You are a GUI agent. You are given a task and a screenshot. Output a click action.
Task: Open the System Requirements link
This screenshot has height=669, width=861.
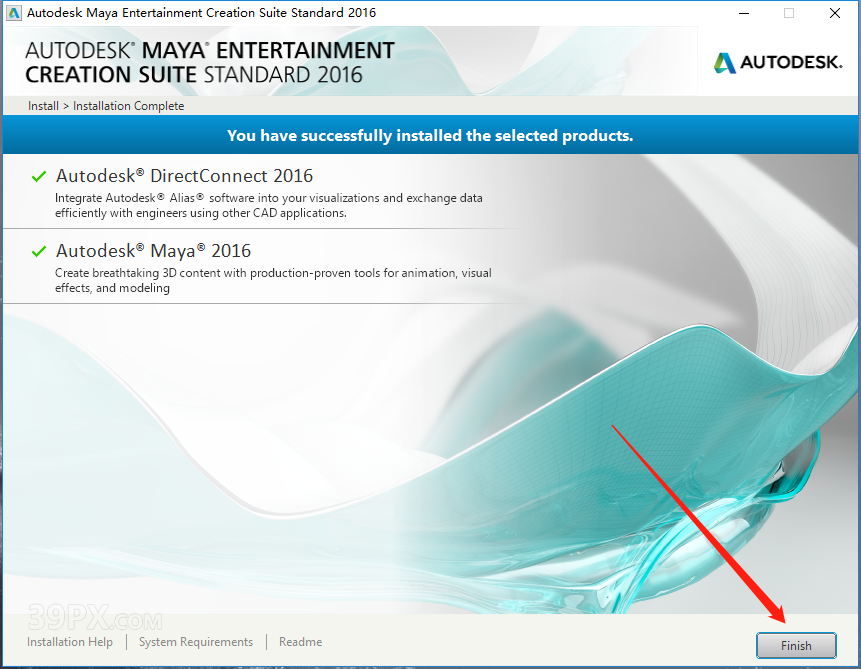(195, 642)
